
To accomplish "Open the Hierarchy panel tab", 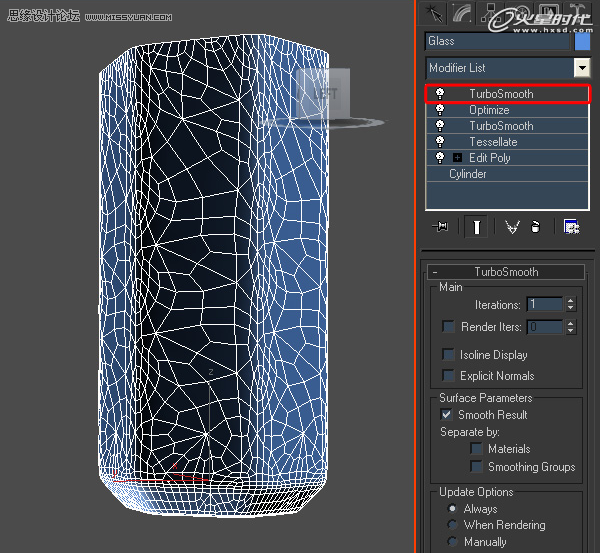I will [490, 13].
